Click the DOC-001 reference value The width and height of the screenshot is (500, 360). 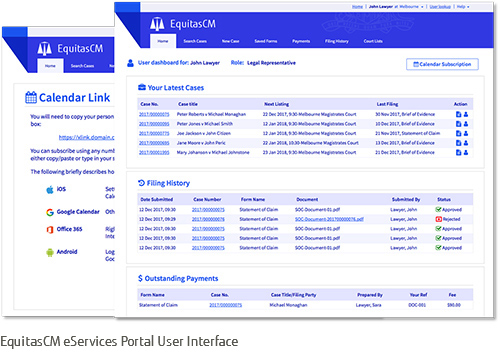[417, 305]
